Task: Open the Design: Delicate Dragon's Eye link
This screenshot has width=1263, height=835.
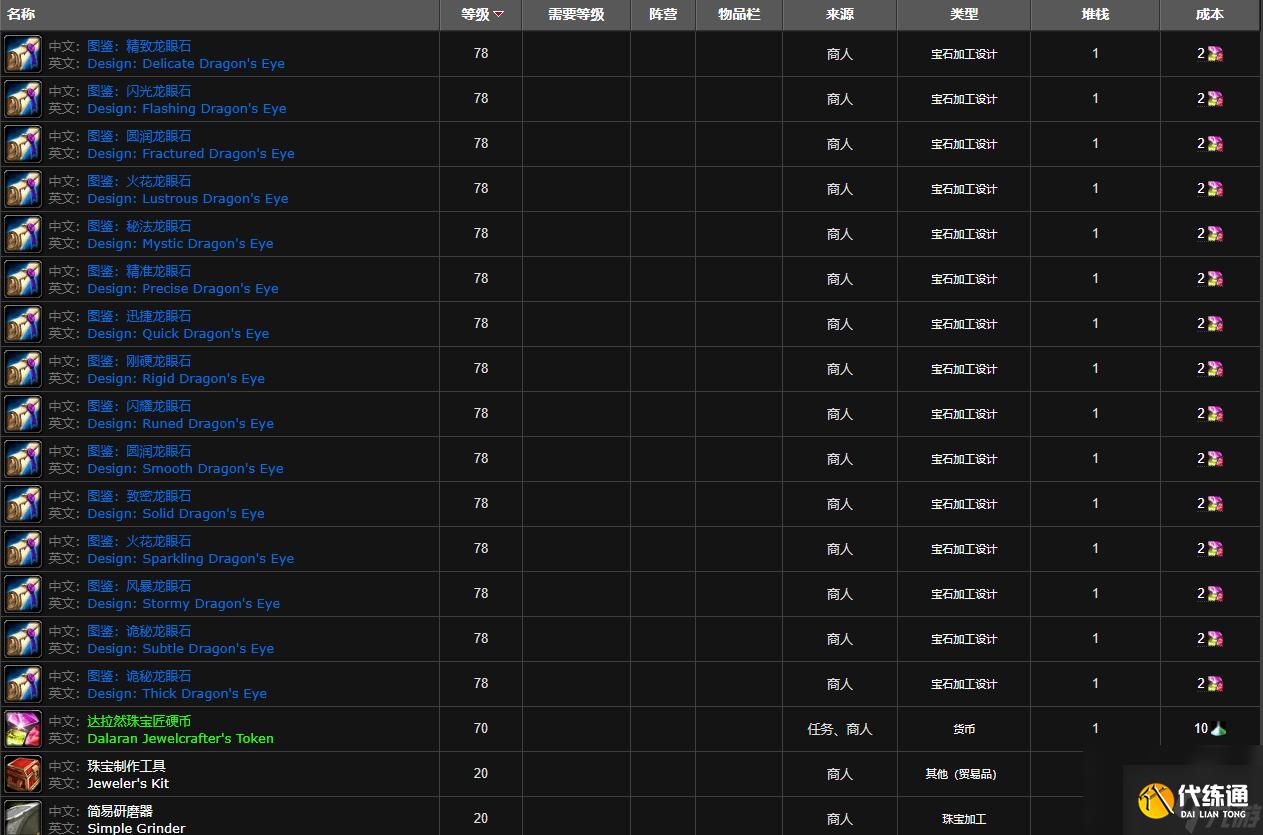Action: 186,63
